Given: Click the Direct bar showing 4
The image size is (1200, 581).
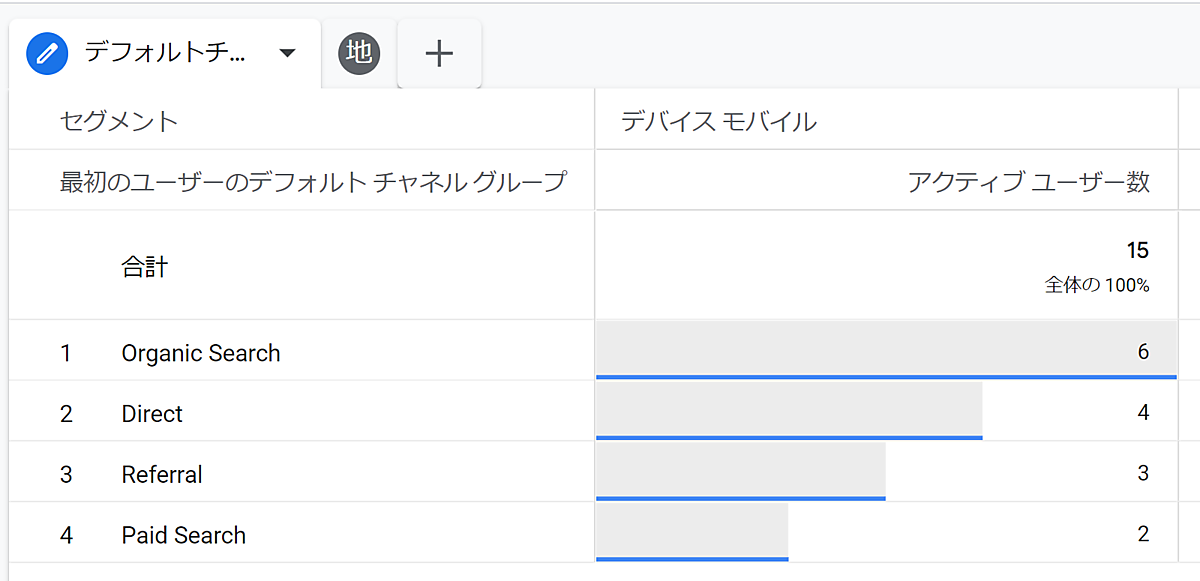Looking at the screenshot, I should [x=789, y=412].
